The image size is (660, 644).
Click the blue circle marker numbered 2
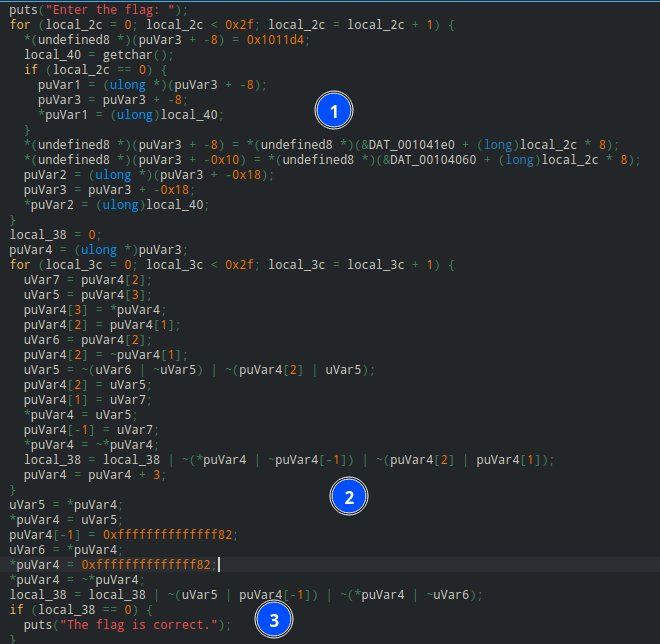pyautogui.click(x=349, y=497)
